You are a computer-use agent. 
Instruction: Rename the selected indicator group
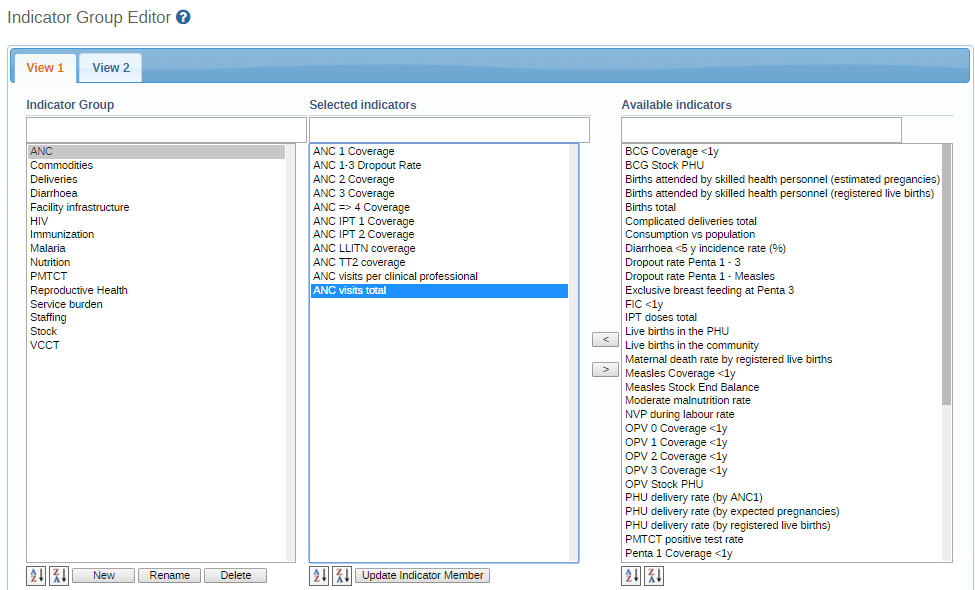tap(170, 576)
